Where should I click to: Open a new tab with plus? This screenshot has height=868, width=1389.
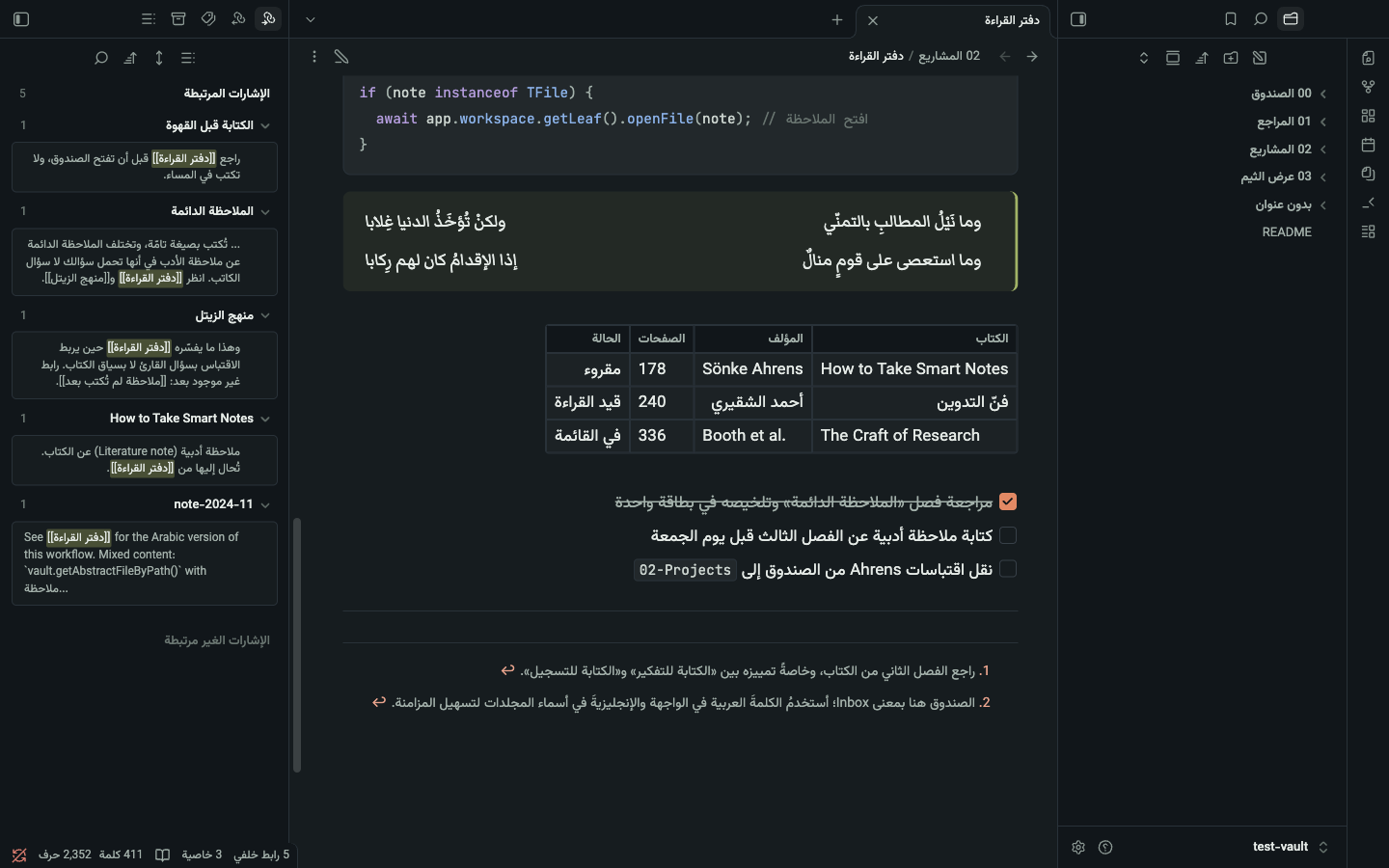(x=837, y=19)
